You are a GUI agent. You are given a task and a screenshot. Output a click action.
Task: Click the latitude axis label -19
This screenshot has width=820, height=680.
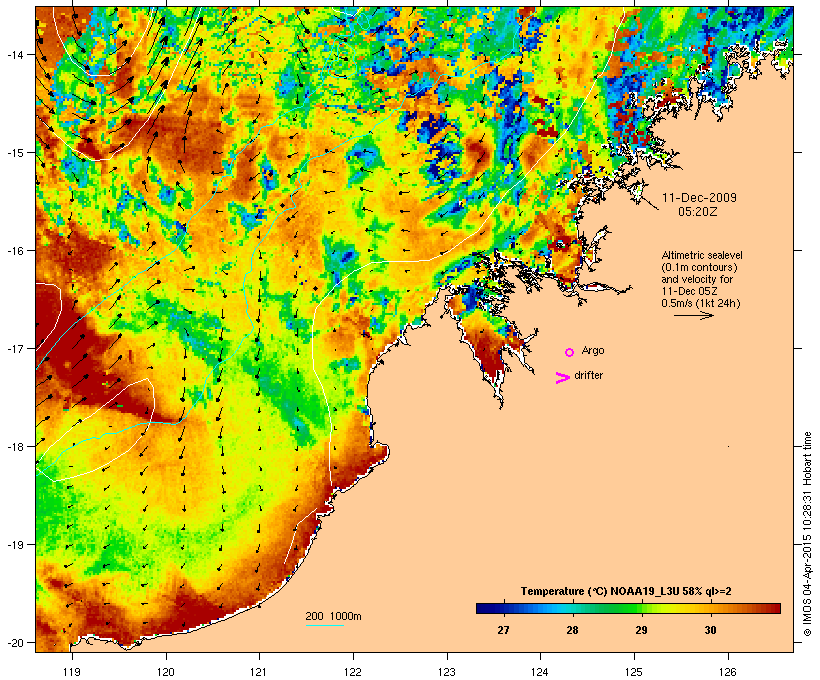(x=14, y=545)
